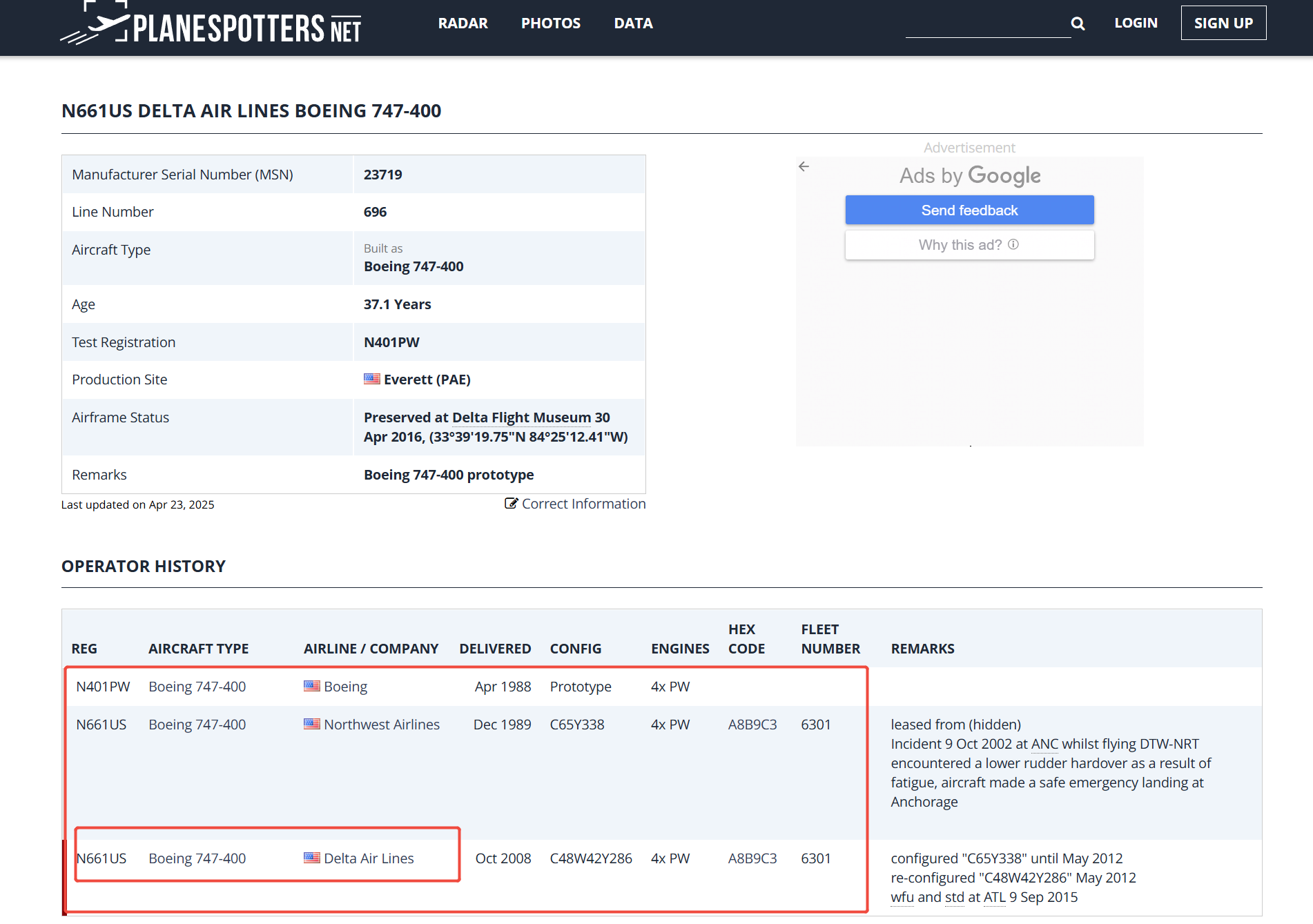Click the C48W42Y286 config cell

[591, 858]
